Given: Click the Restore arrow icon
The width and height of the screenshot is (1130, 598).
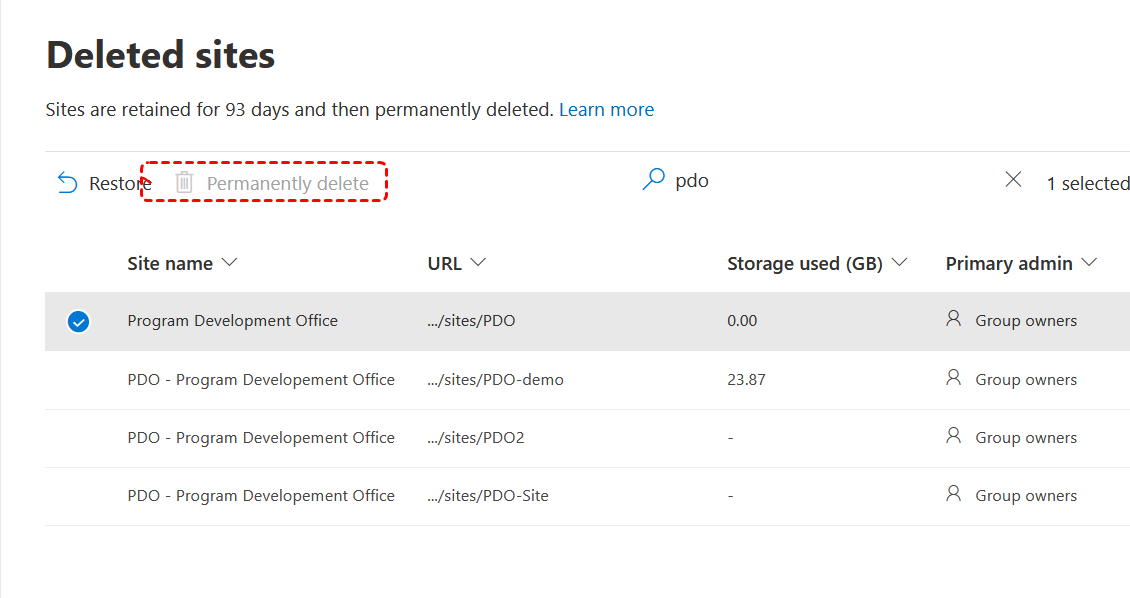Looking at the screenshot, I should (67, 183).
